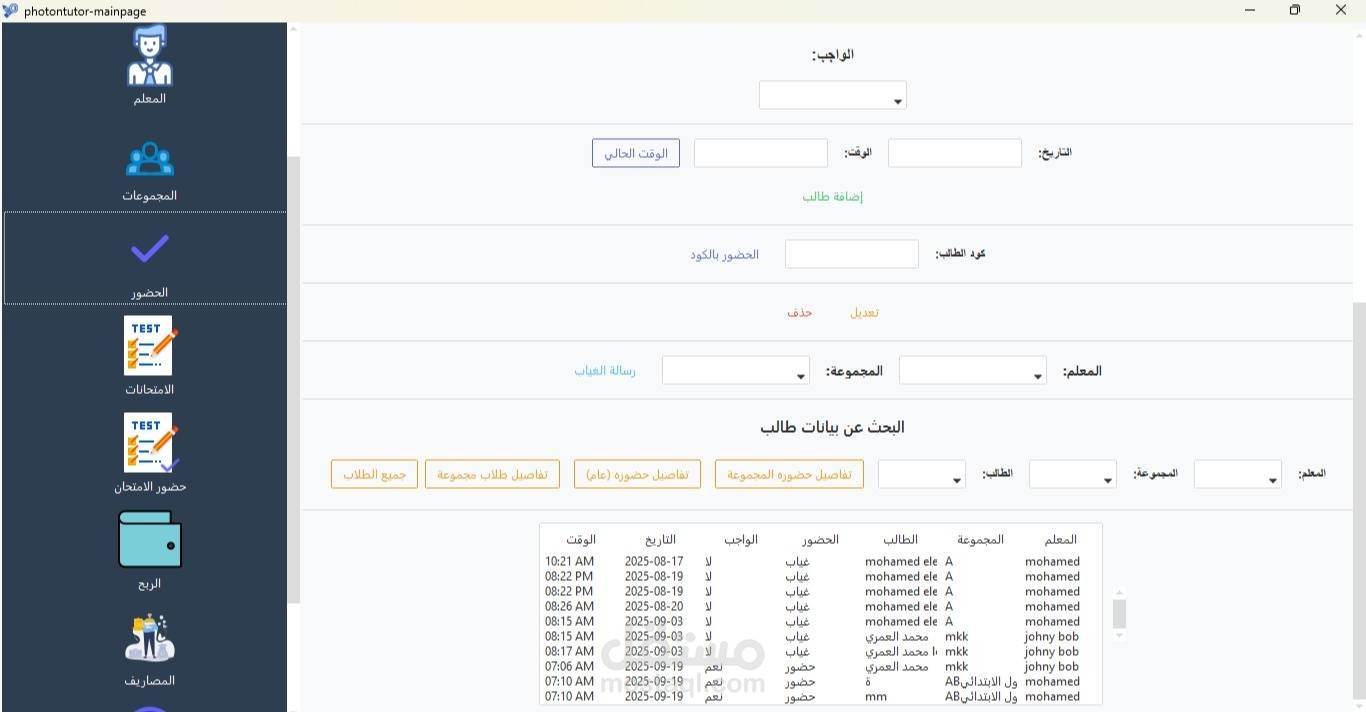
Task: Click the جميع الطلاب all students button
Action: [x=374, y=474]
